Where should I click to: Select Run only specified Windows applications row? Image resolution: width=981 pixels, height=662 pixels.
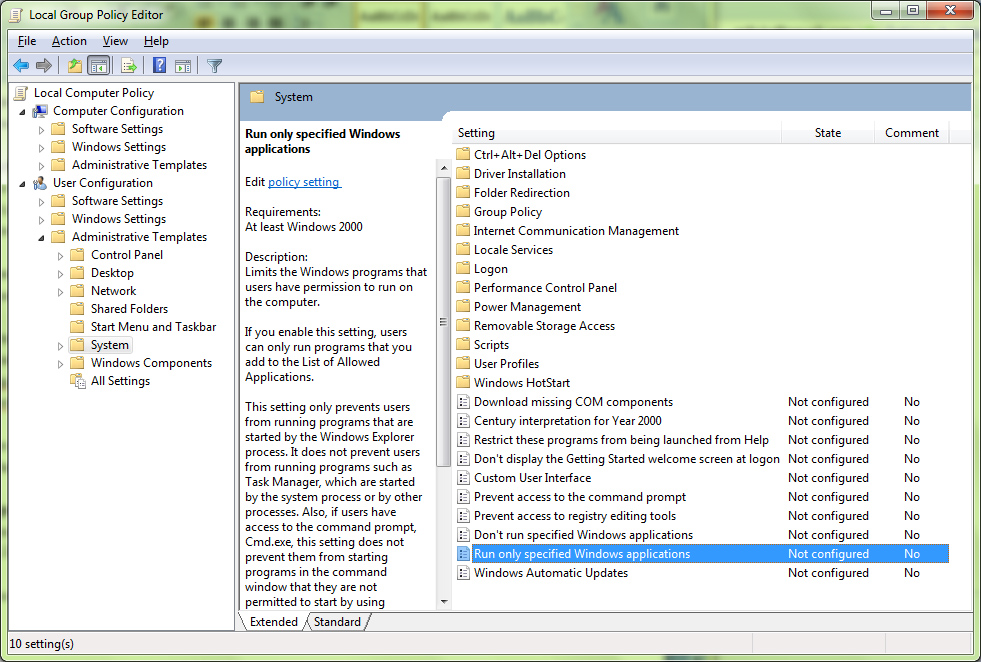pos(703,554)
